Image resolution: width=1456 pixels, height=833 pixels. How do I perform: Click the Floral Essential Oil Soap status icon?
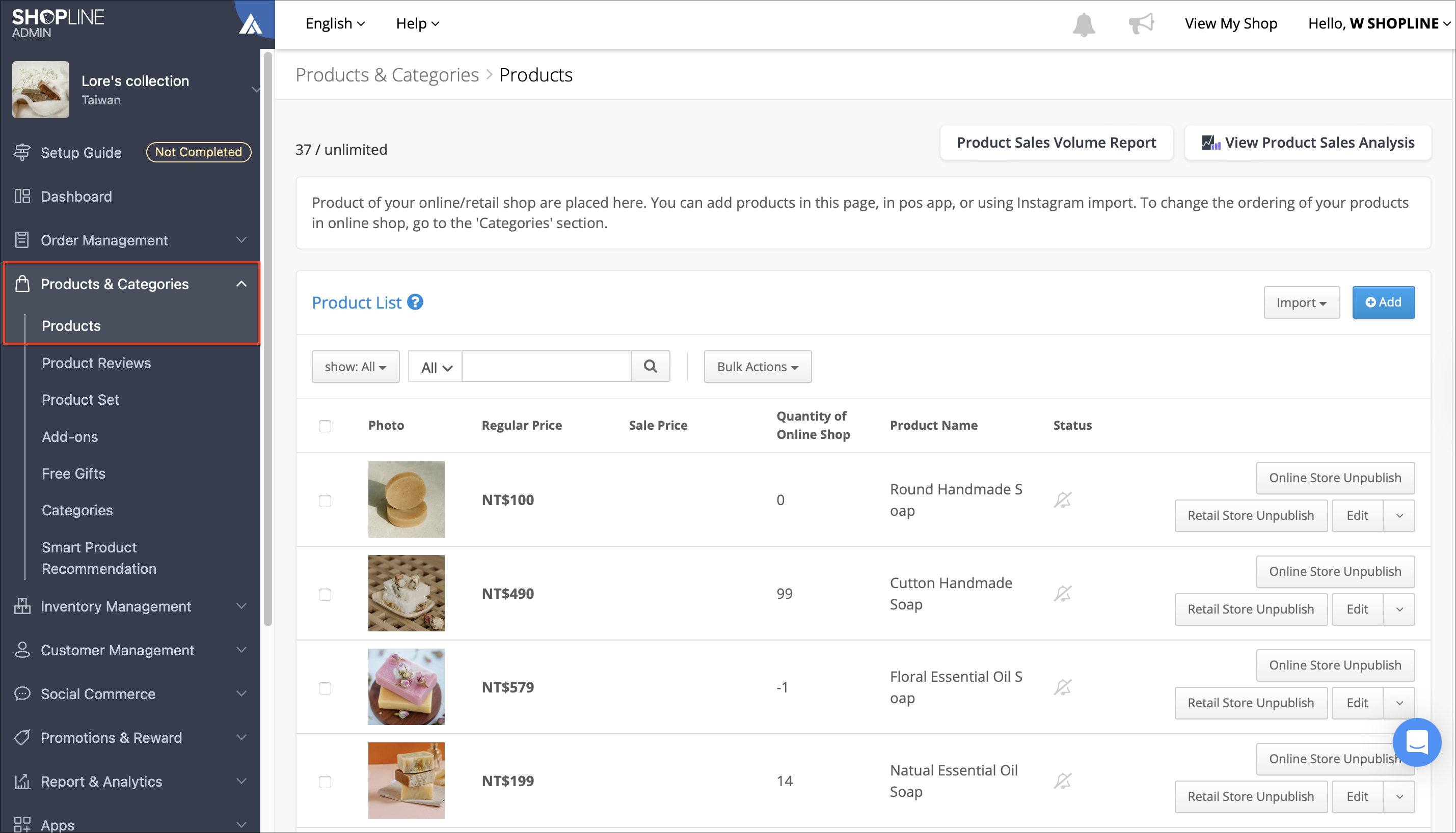click(x=1062, y=687)
